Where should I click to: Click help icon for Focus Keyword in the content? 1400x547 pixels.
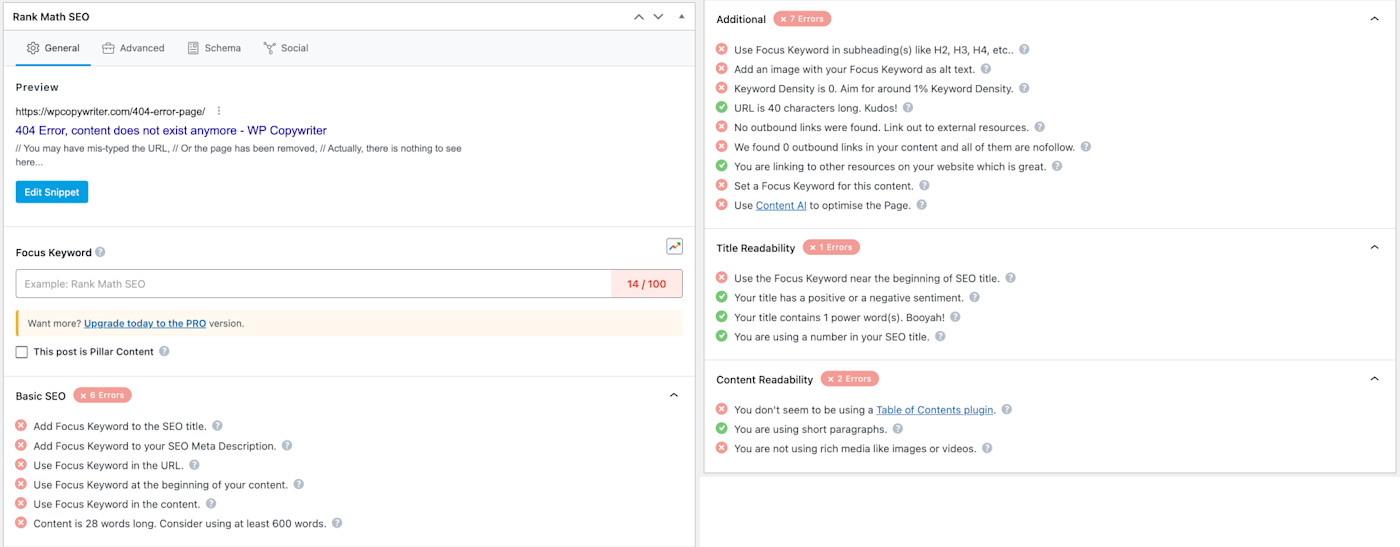coord(211,504)
